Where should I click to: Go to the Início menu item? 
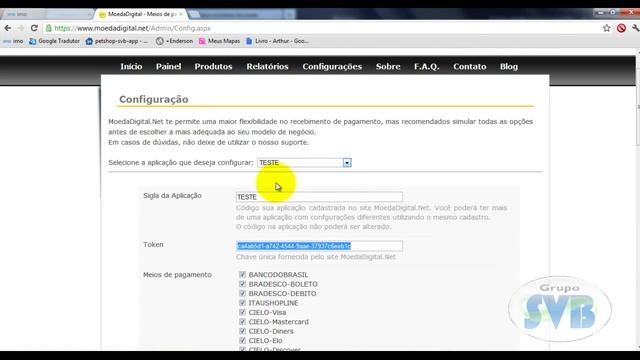(x=131, y=67)
